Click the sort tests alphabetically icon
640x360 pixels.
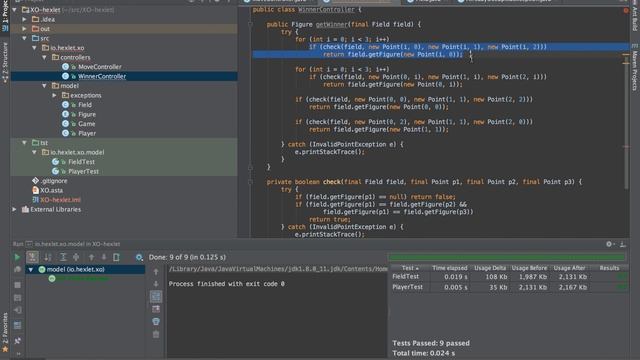point(48,257)
